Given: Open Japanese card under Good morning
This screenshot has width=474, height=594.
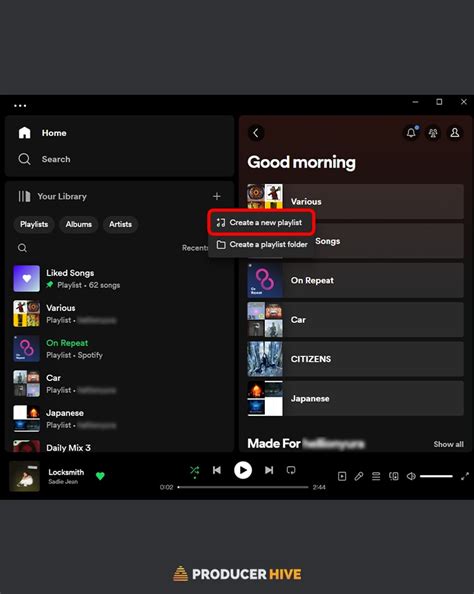Looking at the screenshot, I should 355,399.
